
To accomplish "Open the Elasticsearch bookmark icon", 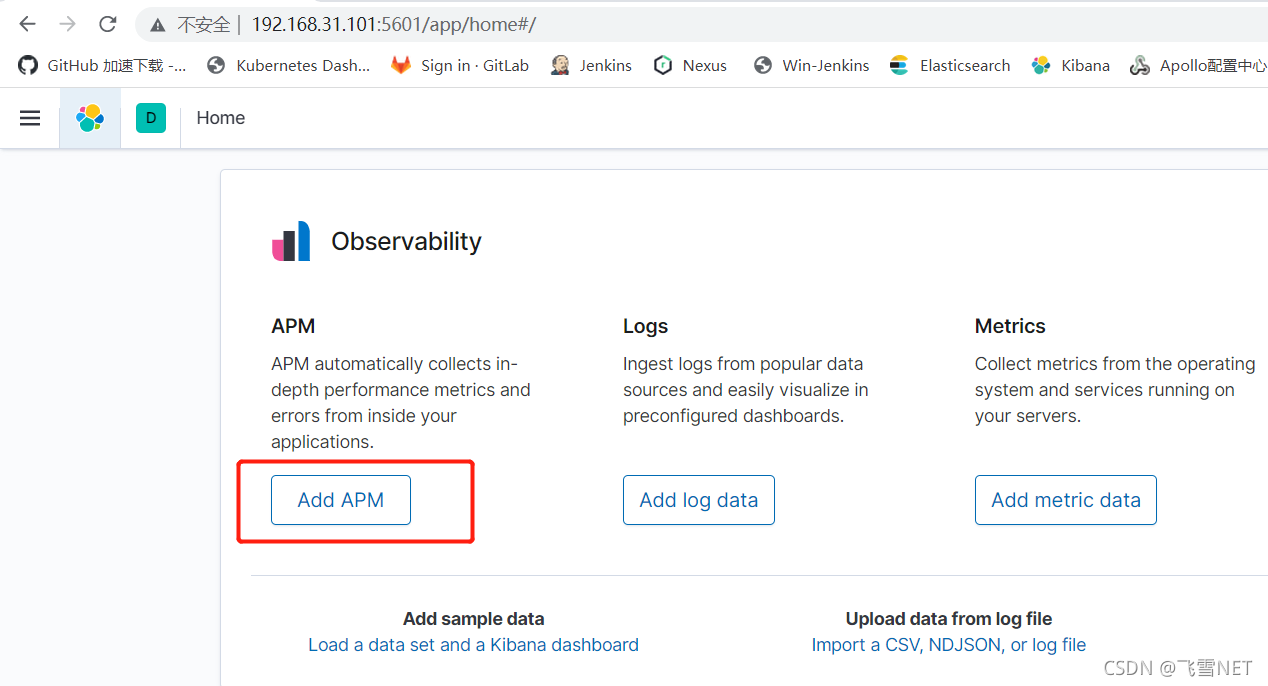I will [x=898, y=64].
